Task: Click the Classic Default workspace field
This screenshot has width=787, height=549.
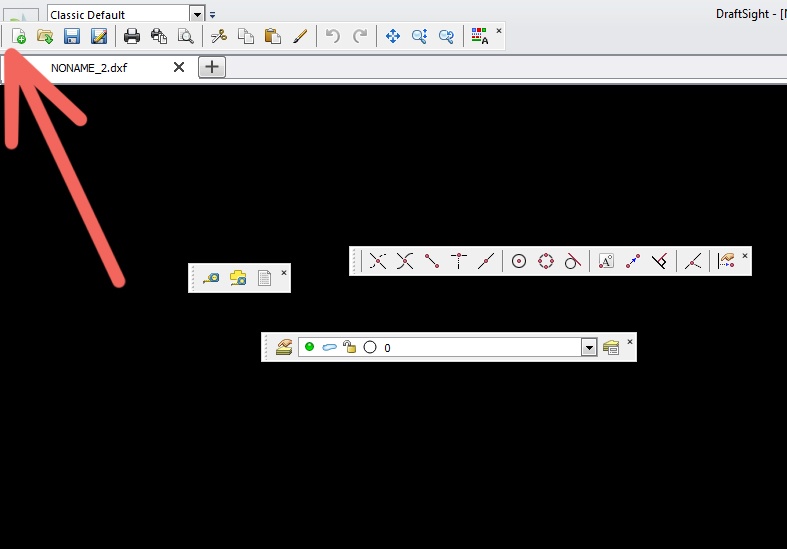Action: pos(119,15)
